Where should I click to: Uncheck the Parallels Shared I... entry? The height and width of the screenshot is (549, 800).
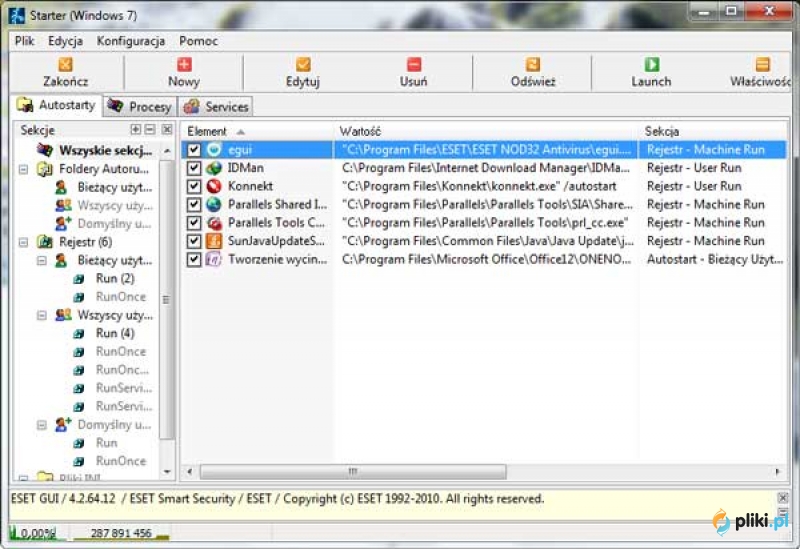coord(194,205)
